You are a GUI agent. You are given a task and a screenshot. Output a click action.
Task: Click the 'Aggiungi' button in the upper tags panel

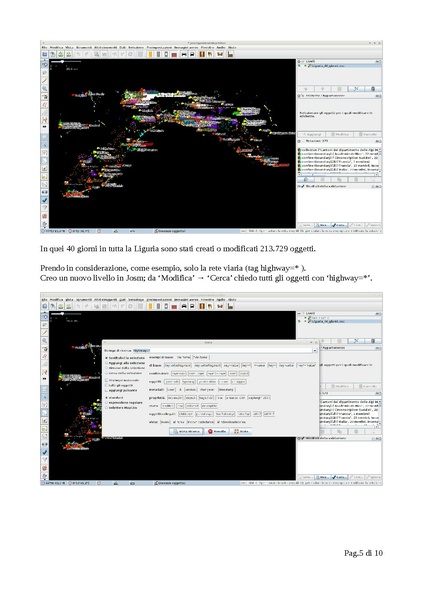312,134
